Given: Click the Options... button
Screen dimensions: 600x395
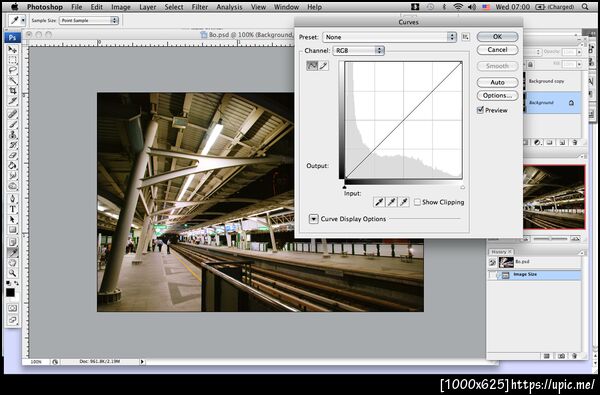Looking at the screenshot, I should [x=497, y=95].
